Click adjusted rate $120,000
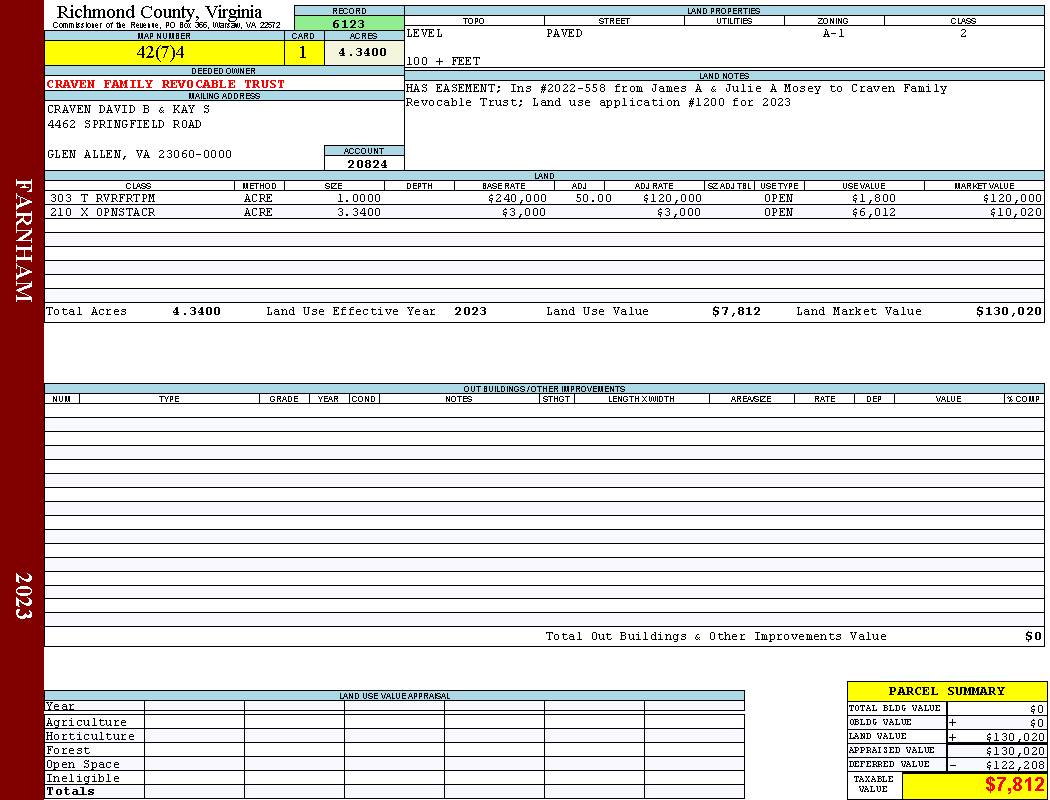 pos(672,198)
